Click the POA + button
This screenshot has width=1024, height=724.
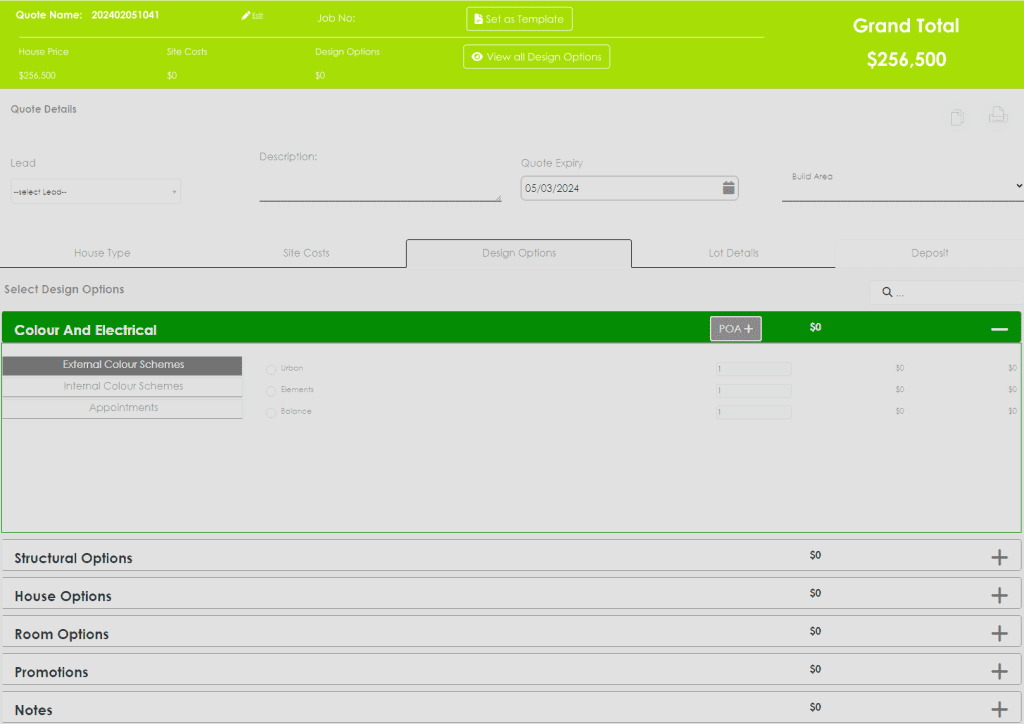[735, 329]
